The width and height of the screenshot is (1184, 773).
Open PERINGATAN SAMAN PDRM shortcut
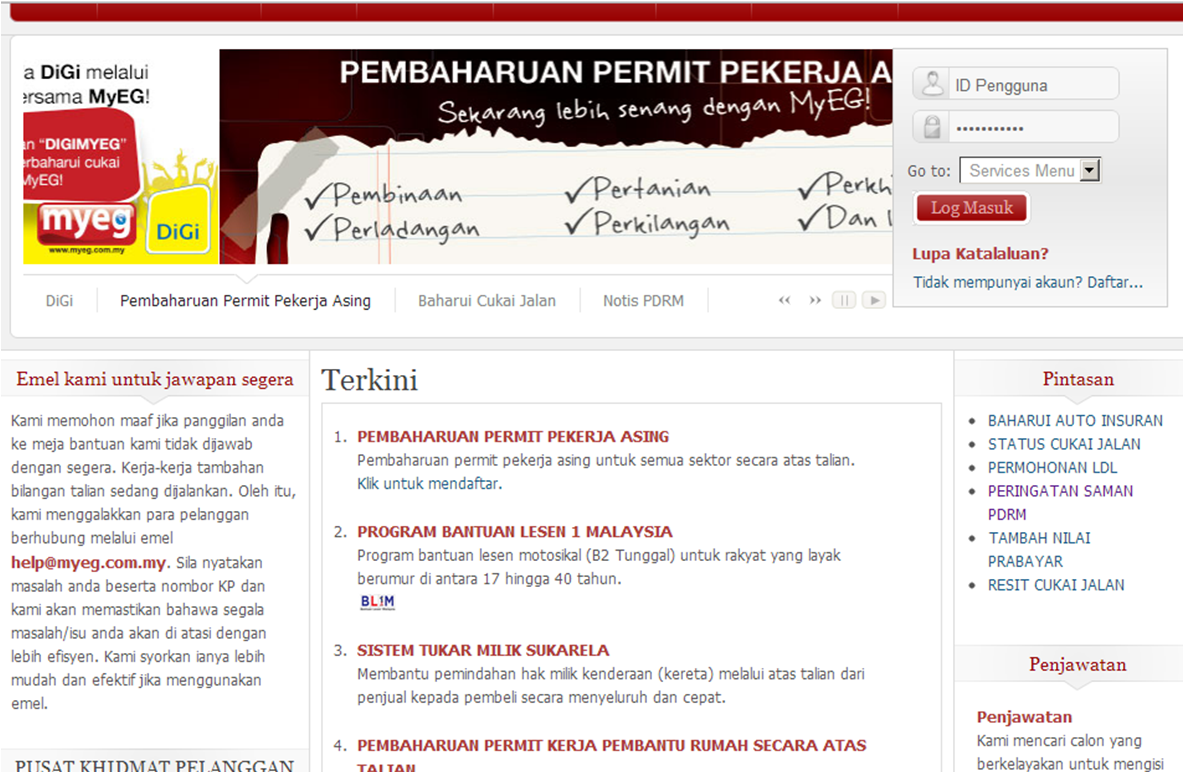[1060, 502]
